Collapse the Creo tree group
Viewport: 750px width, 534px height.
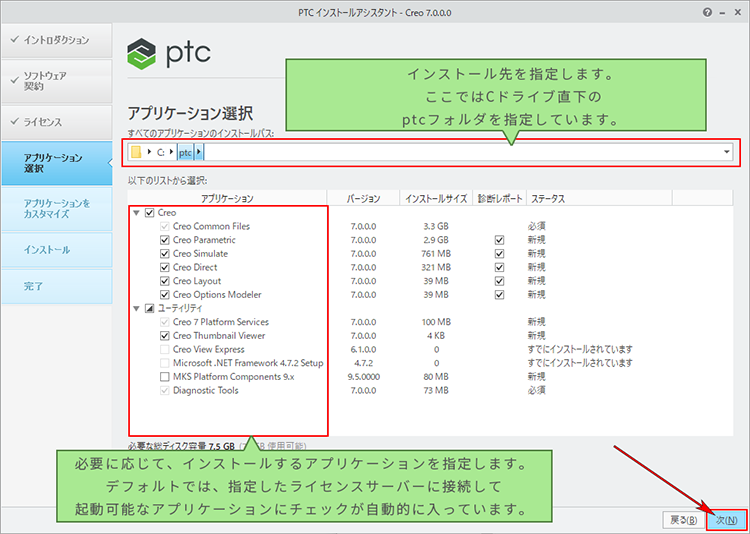137,212
